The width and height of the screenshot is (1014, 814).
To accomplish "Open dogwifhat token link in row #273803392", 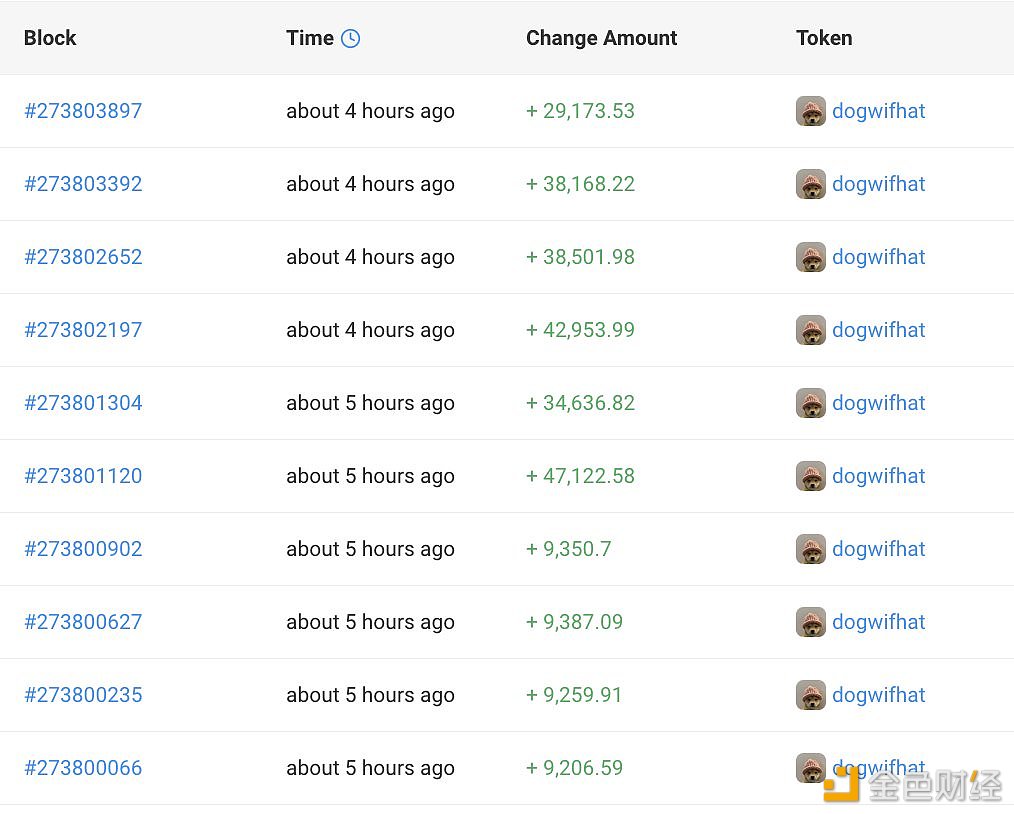I will tap(878, 184).
